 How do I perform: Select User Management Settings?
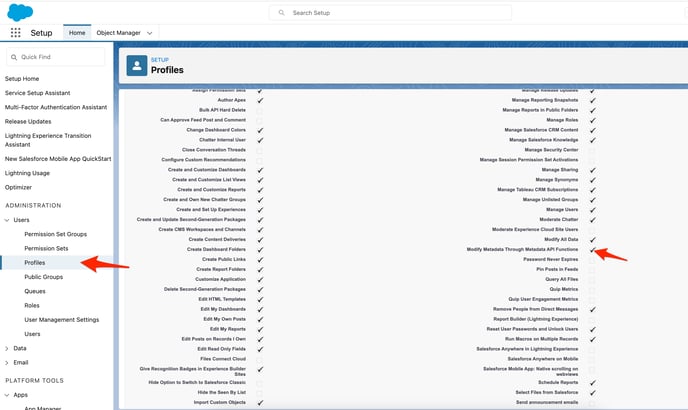tap(62, 320)
